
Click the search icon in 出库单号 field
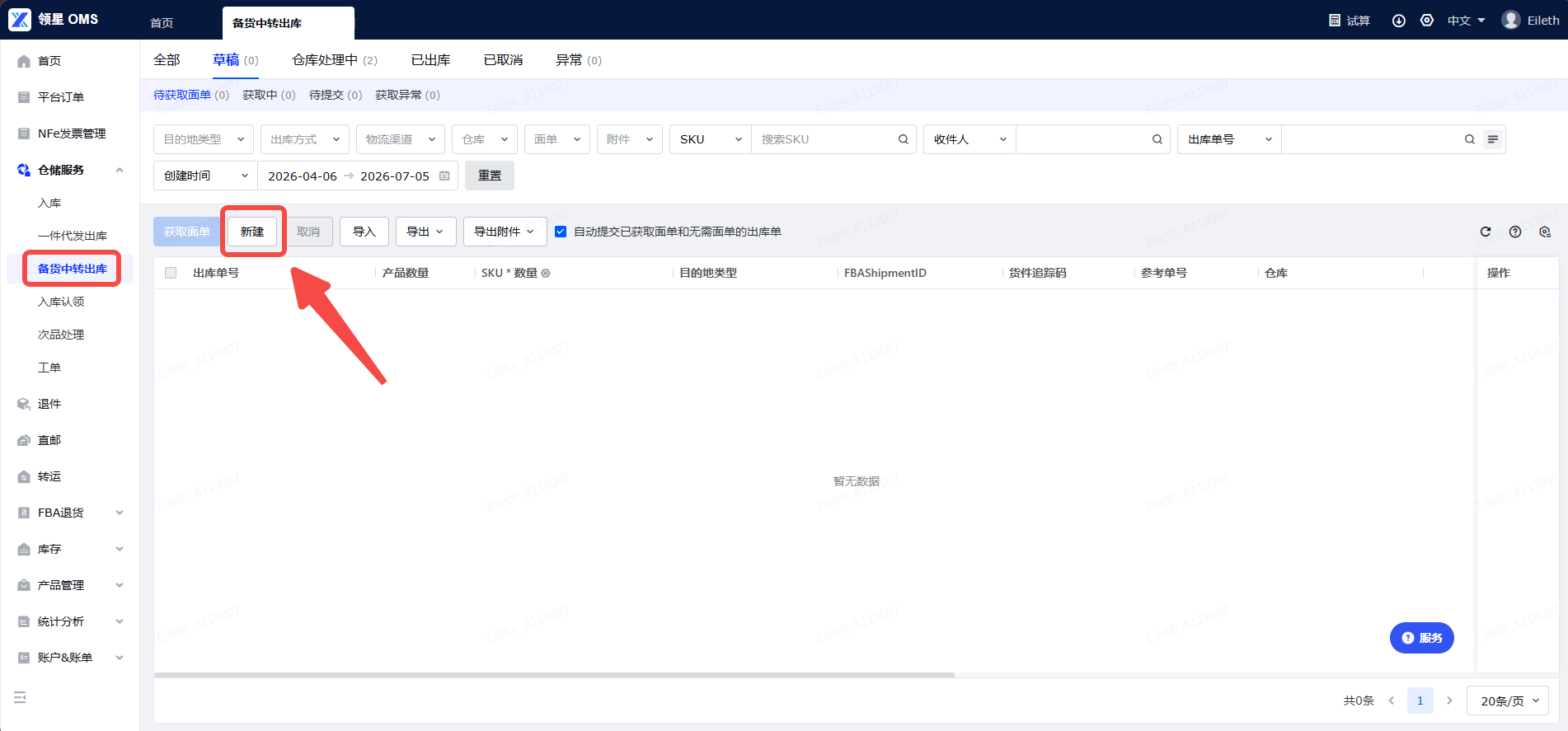tap(1470, 139)
